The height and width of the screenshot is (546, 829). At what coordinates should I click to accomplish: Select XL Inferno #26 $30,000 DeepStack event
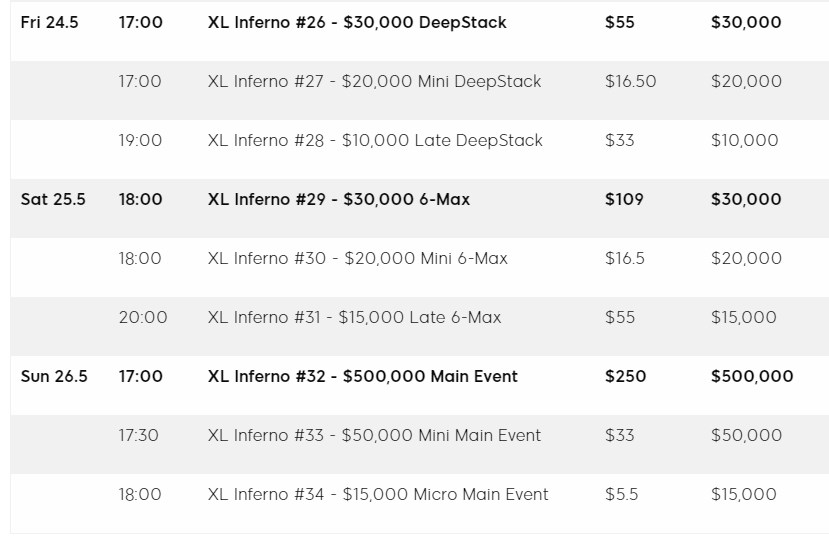point(357,22)
